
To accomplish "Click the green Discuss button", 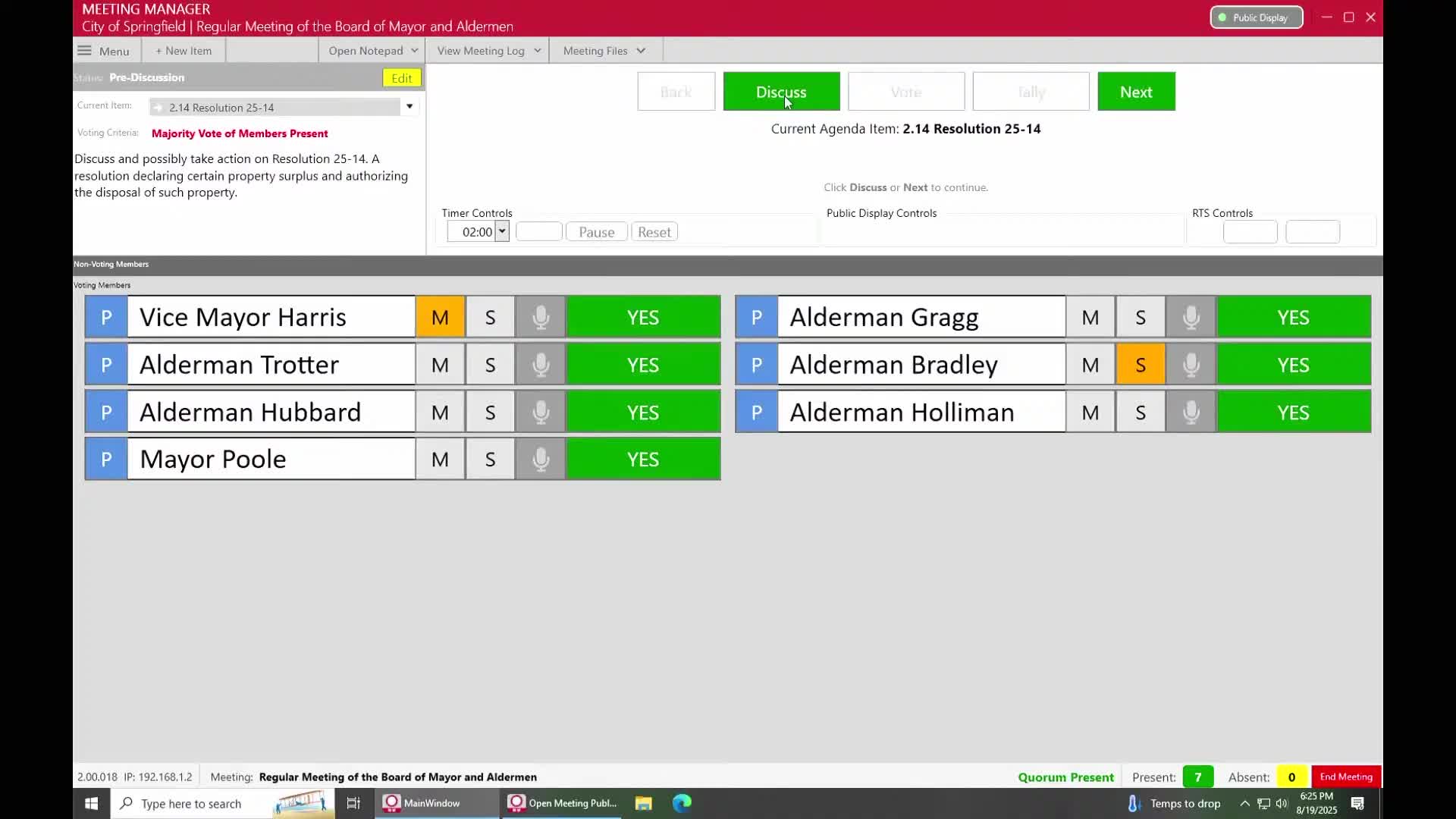I will click(x=781, y=92).
